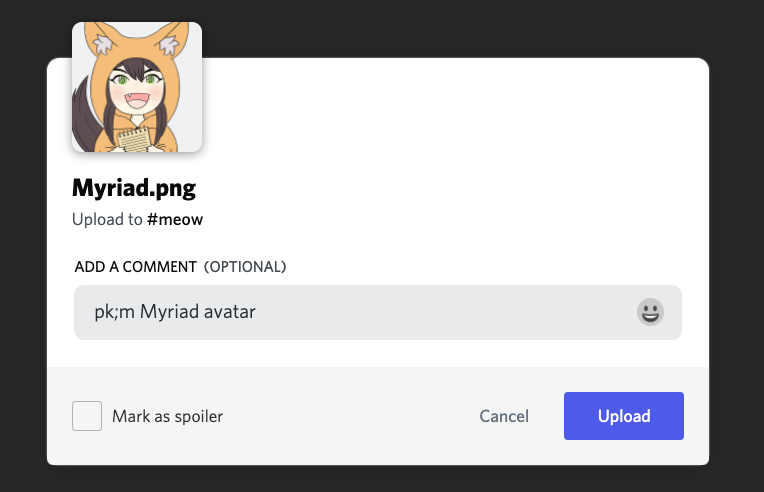Click the "Upload to" subtitle text
The image size is (764, 492).
(107, 219)
